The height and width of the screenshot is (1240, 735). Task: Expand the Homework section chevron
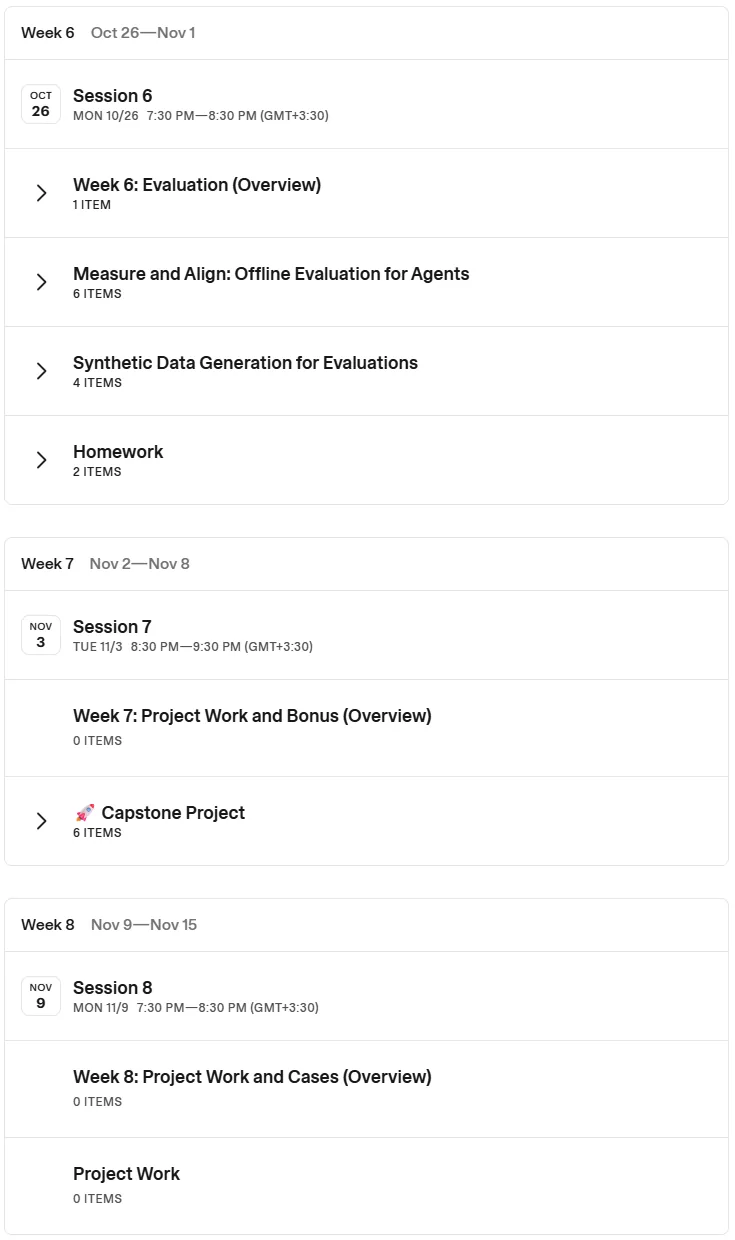click(41, 460)
